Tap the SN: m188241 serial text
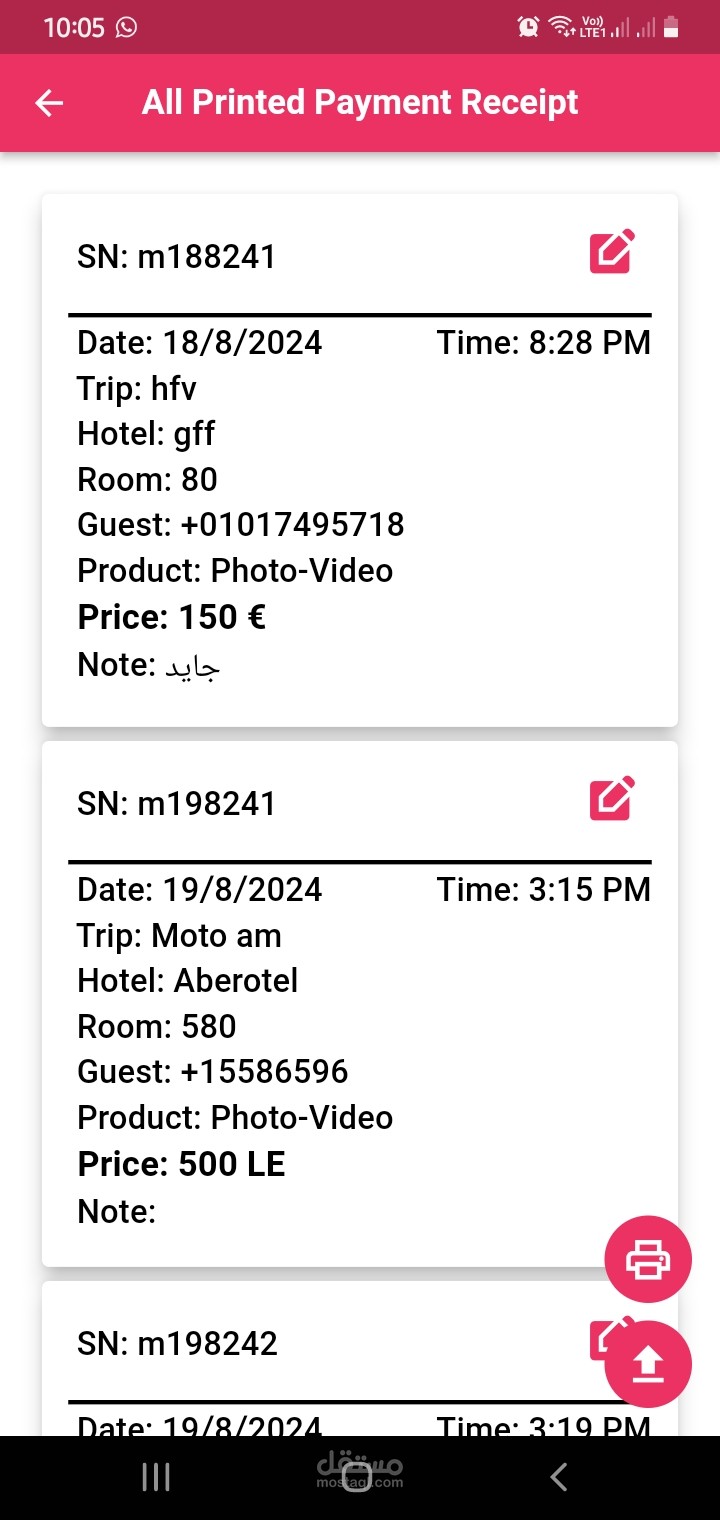 (176, 257)
